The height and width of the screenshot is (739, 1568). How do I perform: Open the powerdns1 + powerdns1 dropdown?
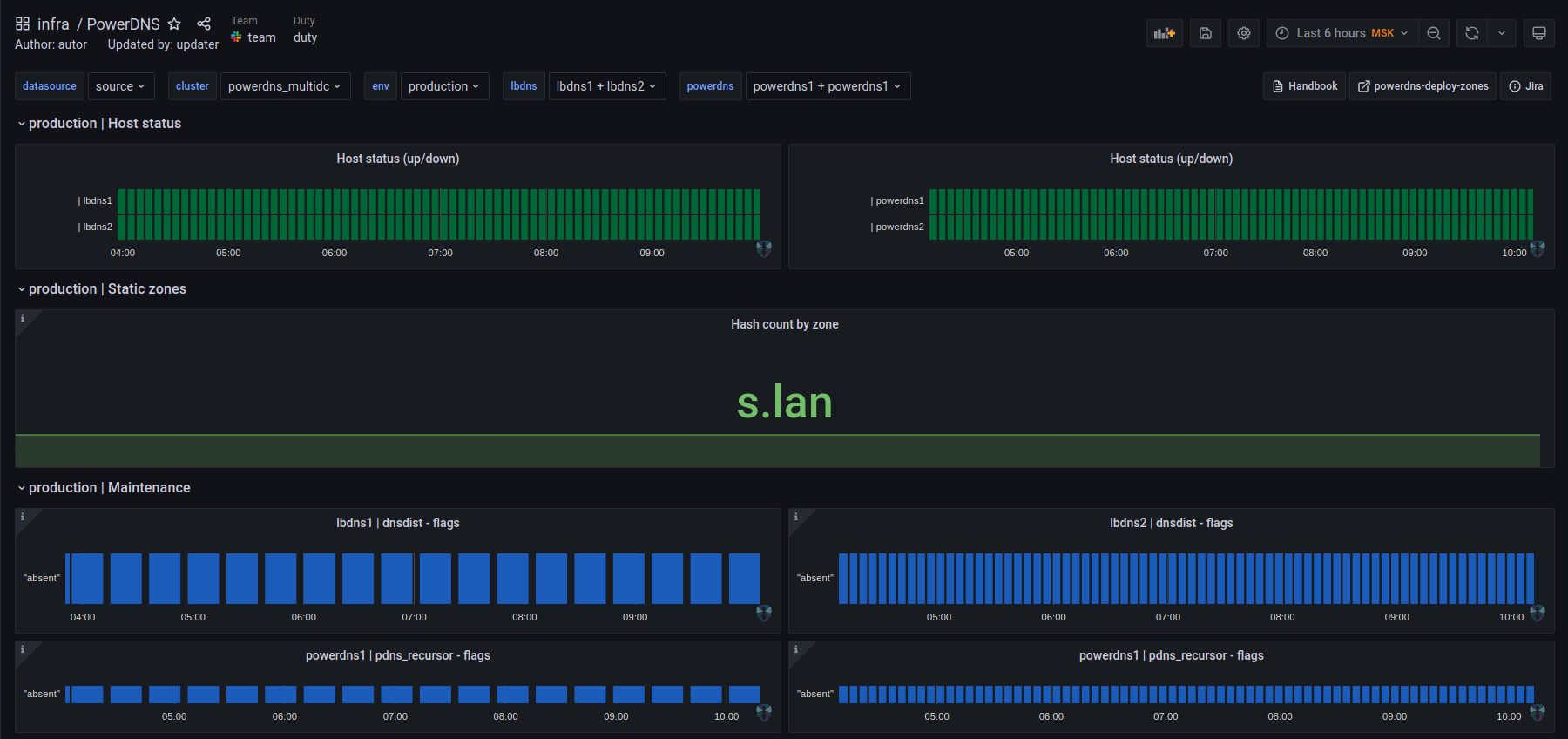(828, 86)
